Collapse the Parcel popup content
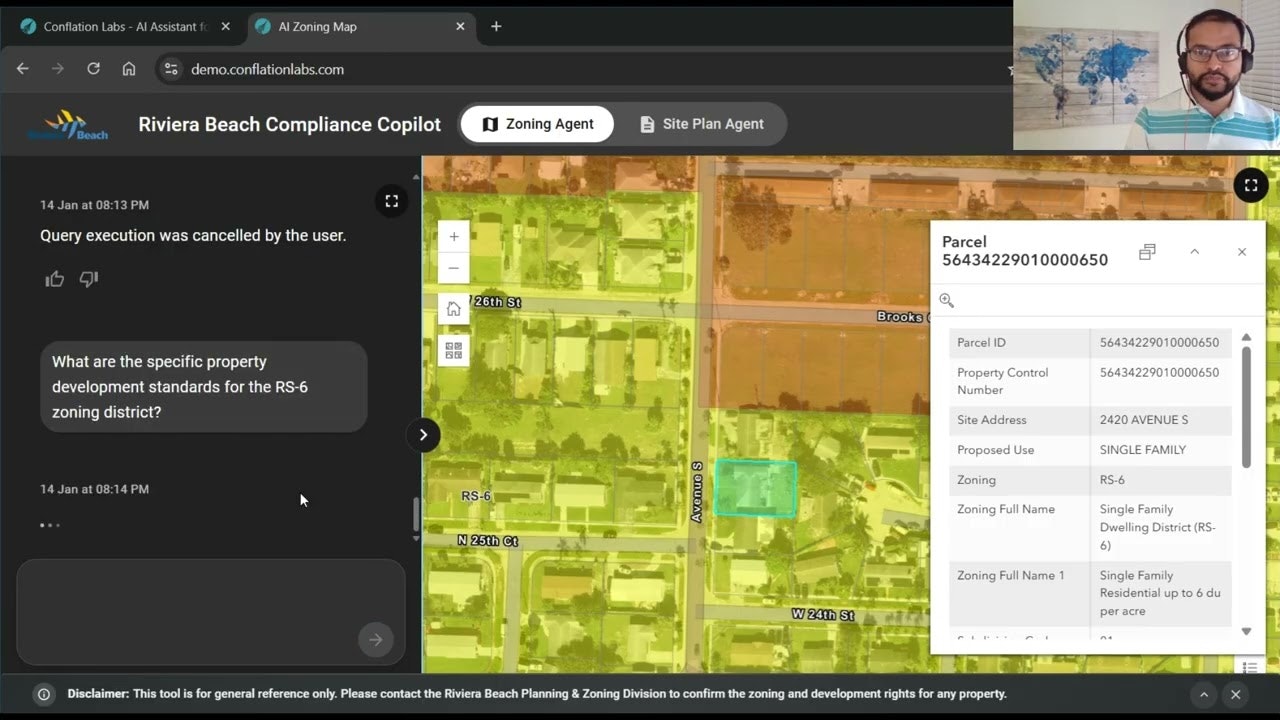 (x=1194, y=252)
